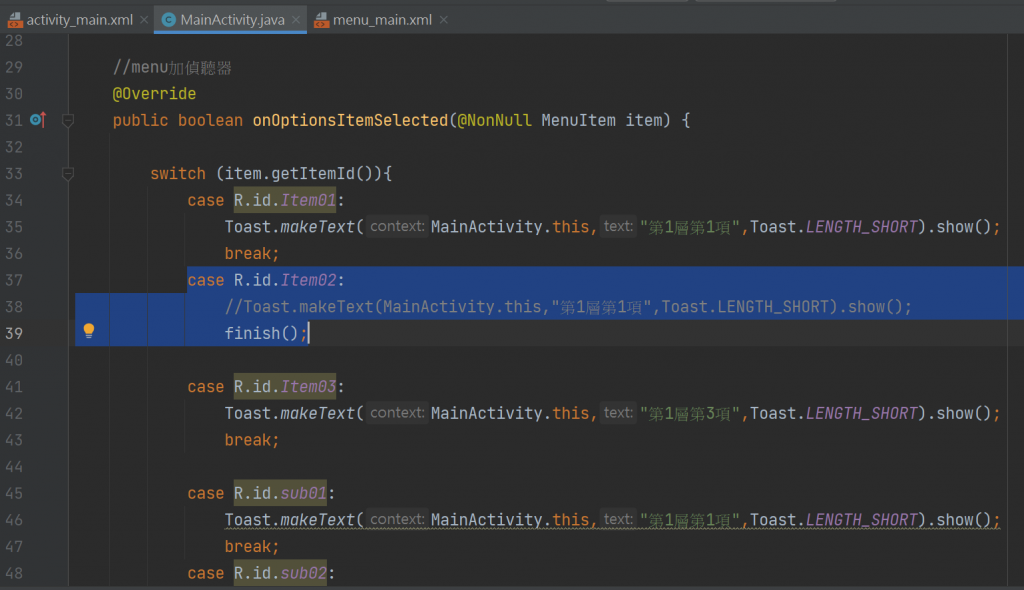Click the @Override annotation
Viewport: 1024px width, 590px height.
pyautogui.click(x=154, y=94)
